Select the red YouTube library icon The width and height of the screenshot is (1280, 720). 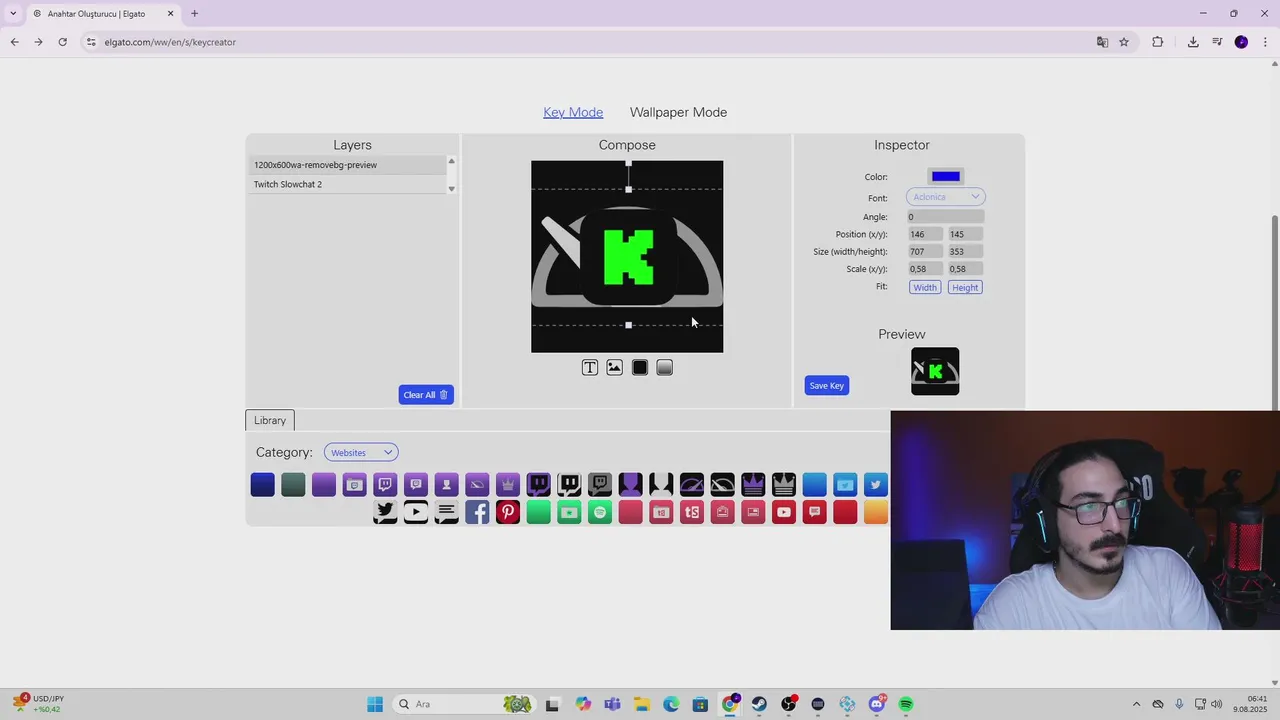coord(784,513)
